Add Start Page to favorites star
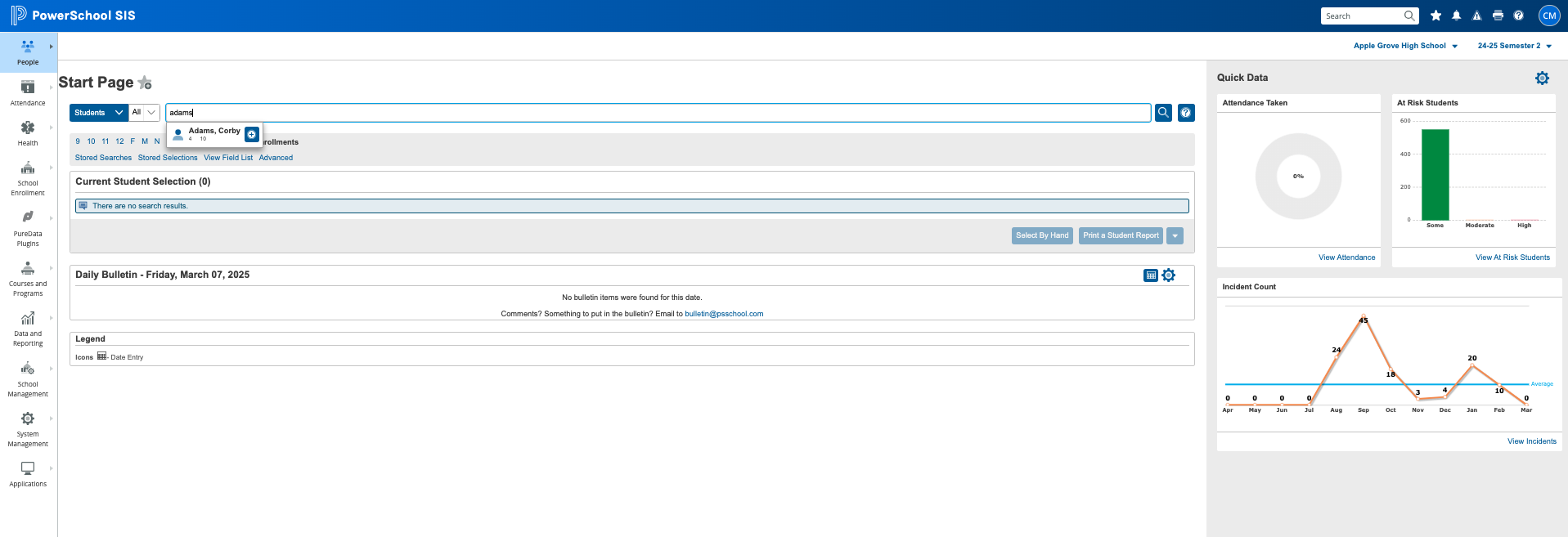Viewport: 1568px width, 537px height. point(145,83)
